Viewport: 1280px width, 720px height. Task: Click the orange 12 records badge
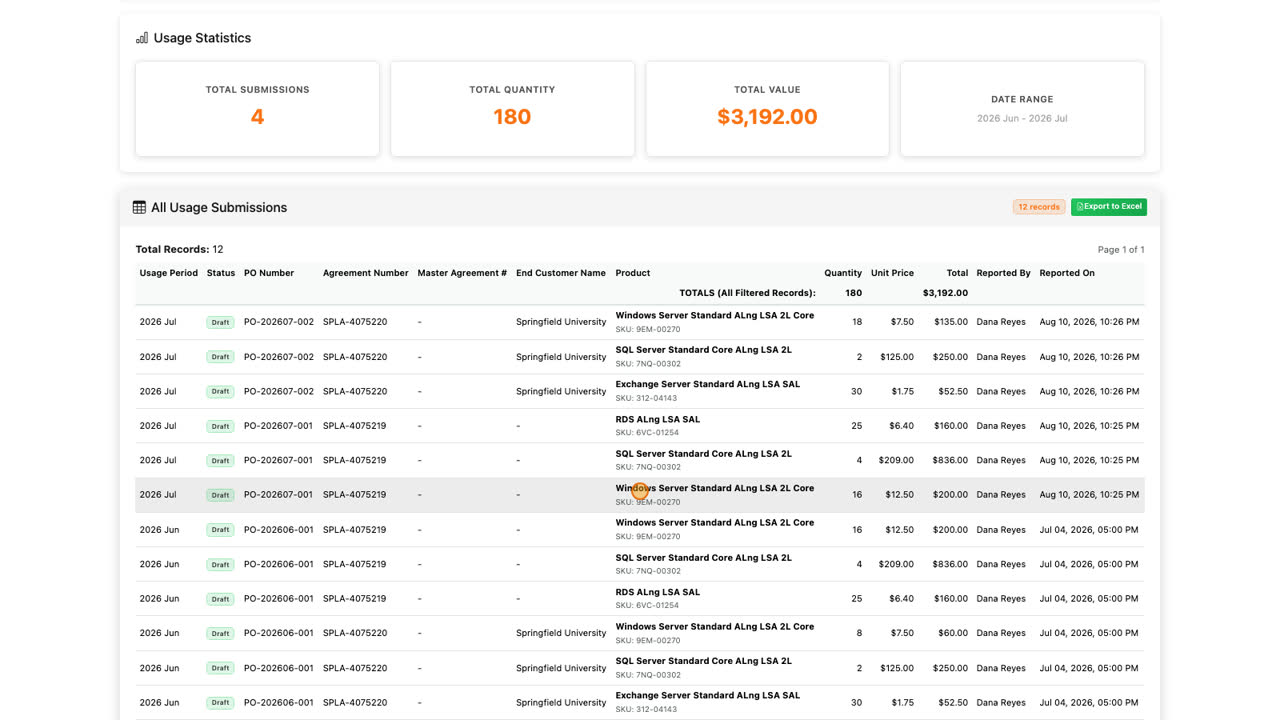tap(1039, 207)
